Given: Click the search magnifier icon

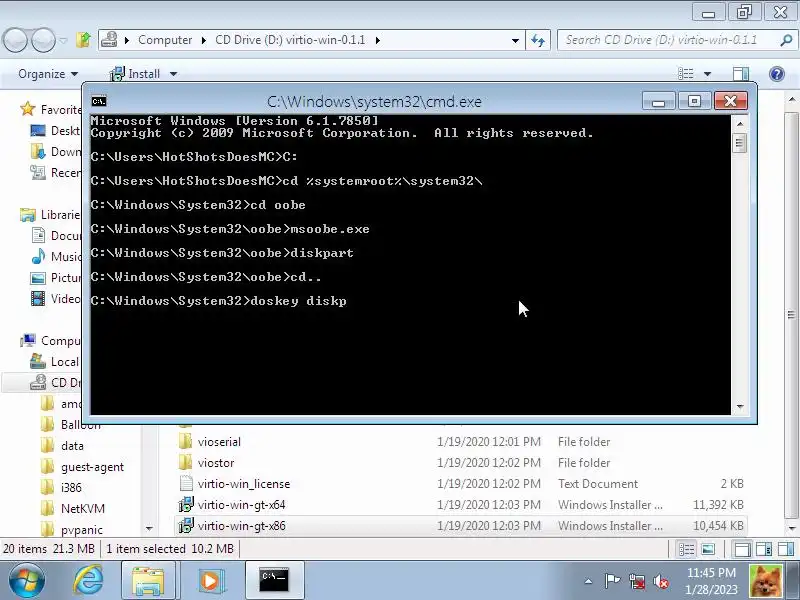Looking at the screenshot, I should (786, 40).
